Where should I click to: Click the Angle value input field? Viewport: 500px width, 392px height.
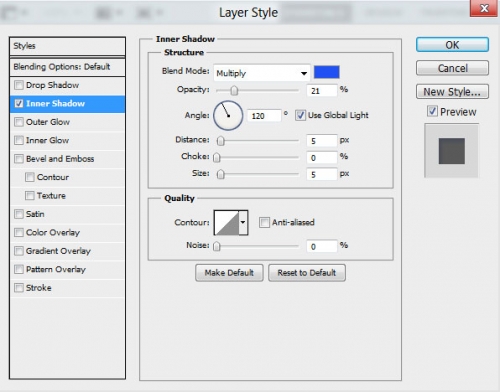(264, 116)
